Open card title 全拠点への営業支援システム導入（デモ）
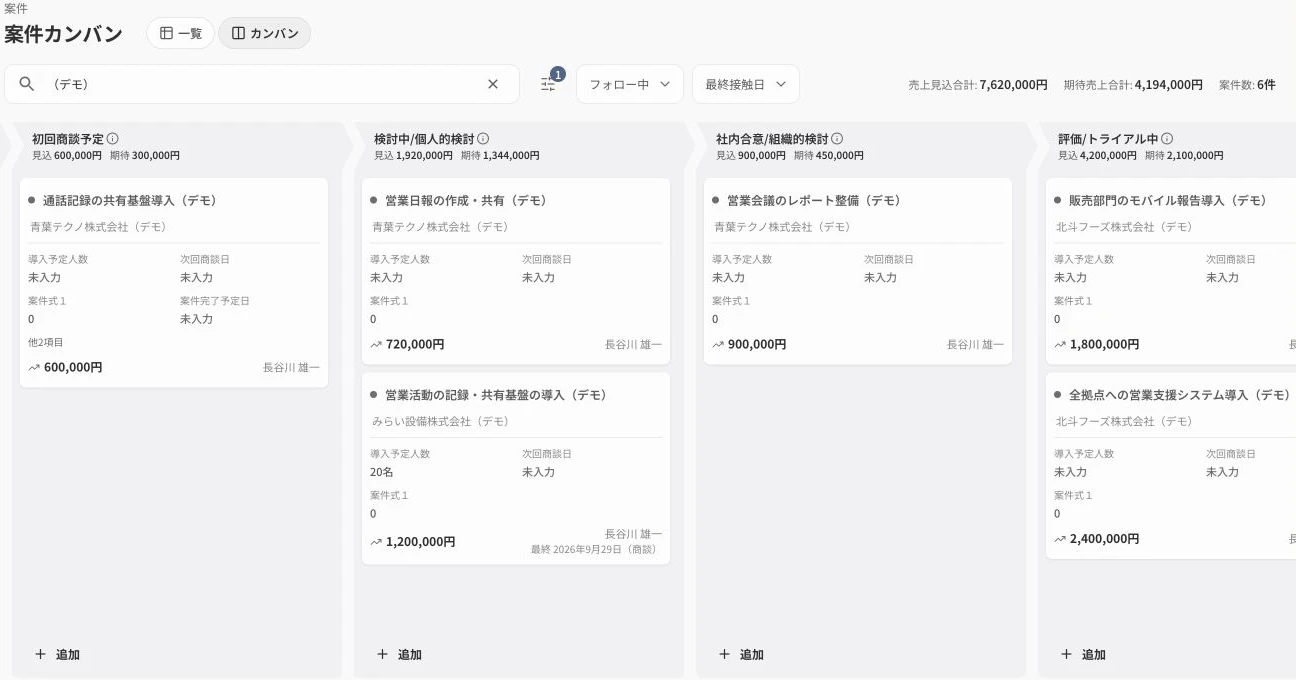 (1180, 395)
